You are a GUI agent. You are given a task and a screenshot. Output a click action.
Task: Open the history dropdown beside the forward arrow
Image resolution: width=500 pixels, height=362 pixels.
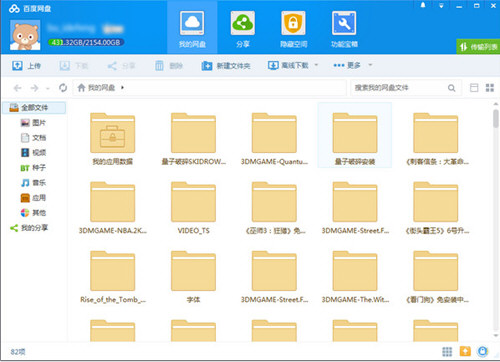(48, 88)
